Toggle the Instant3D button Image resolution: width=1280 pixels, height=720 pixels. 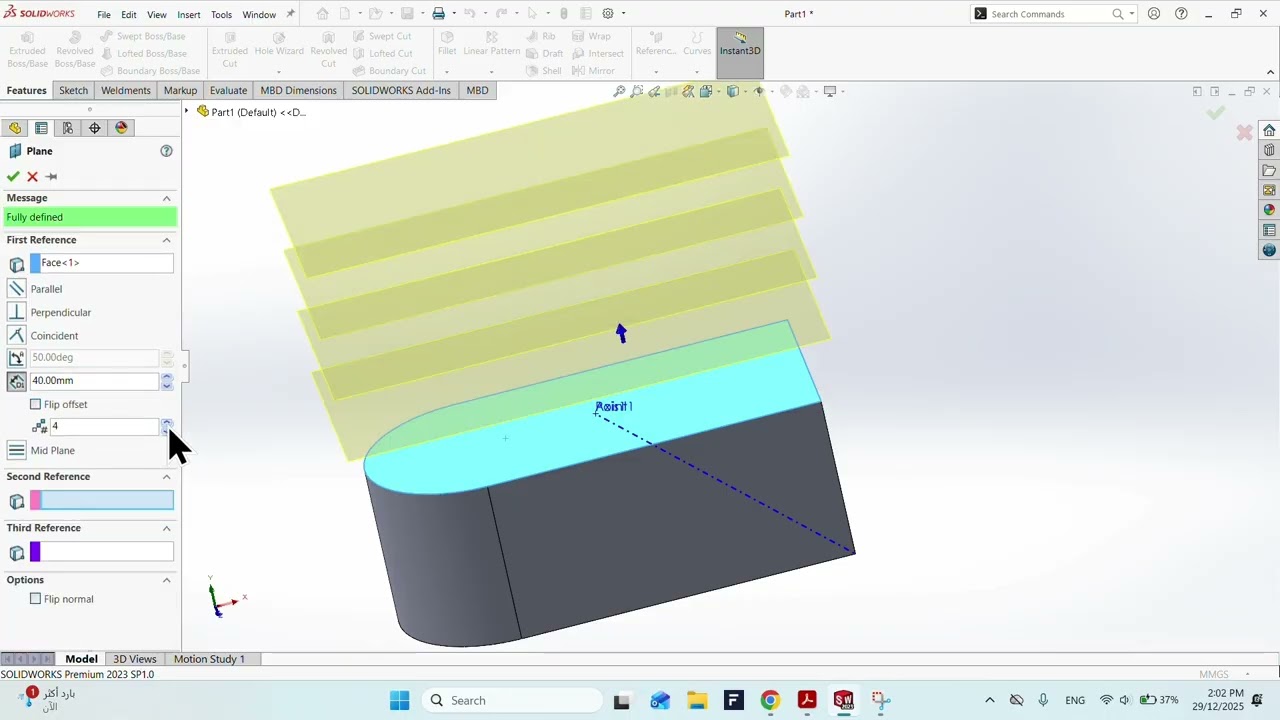[x=740, y=53]
